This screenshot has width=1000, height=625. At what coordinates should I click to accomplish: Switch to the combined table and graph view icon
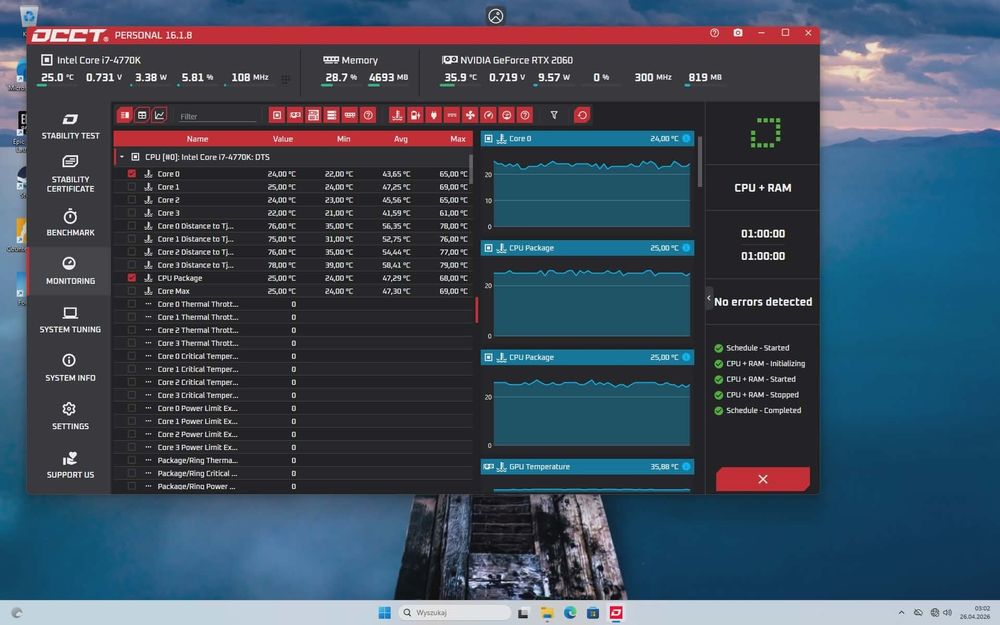(x=125, y=115)
